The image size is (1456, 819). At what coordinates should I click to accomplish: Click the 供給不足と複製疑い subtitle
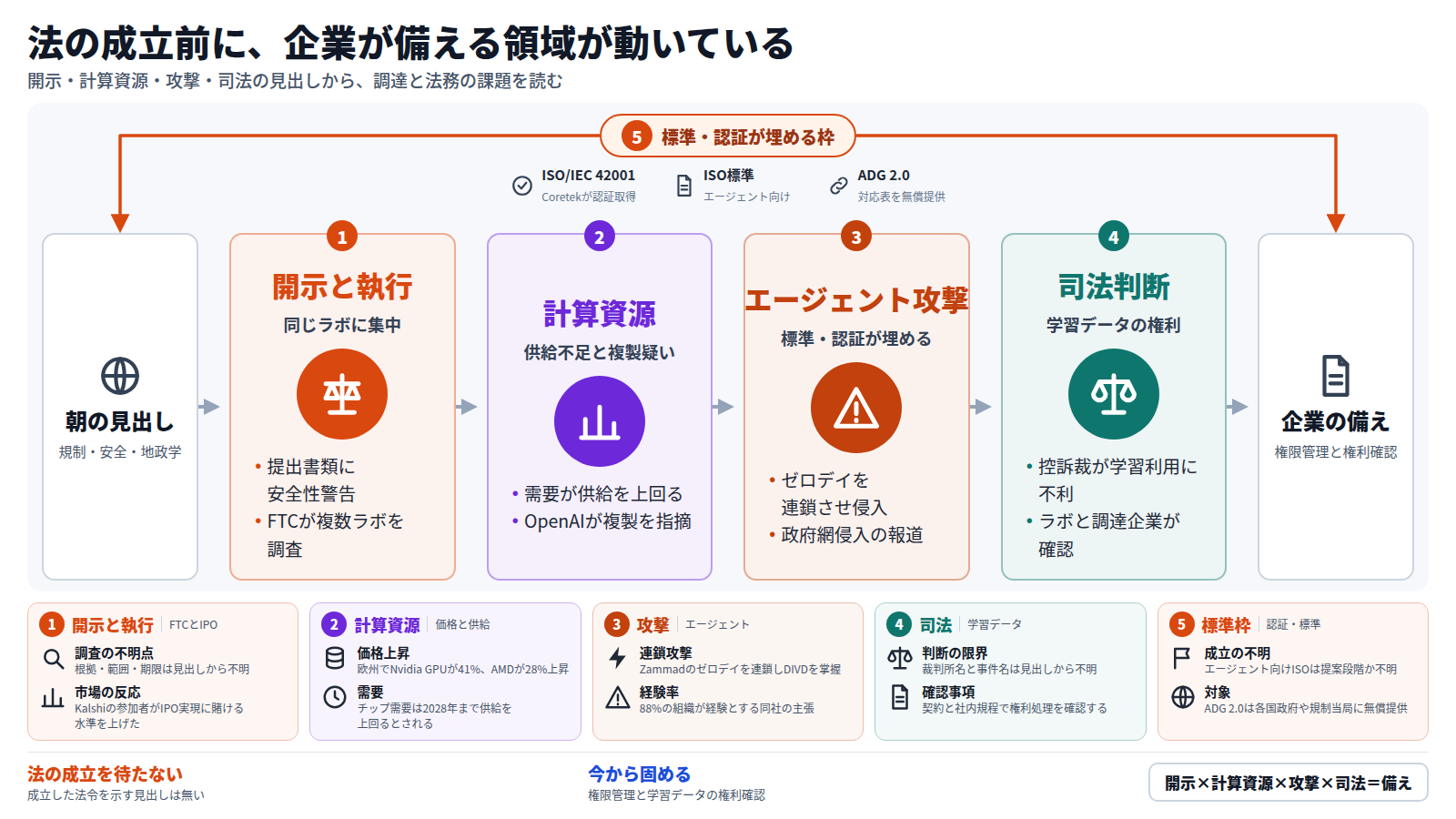[x=600, y=352]
